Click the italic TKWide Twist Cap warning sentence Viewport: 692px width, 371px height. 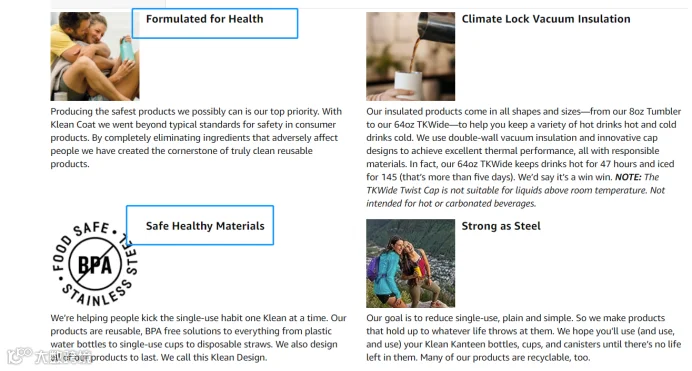pyautogui.click(x=515, y=190)
